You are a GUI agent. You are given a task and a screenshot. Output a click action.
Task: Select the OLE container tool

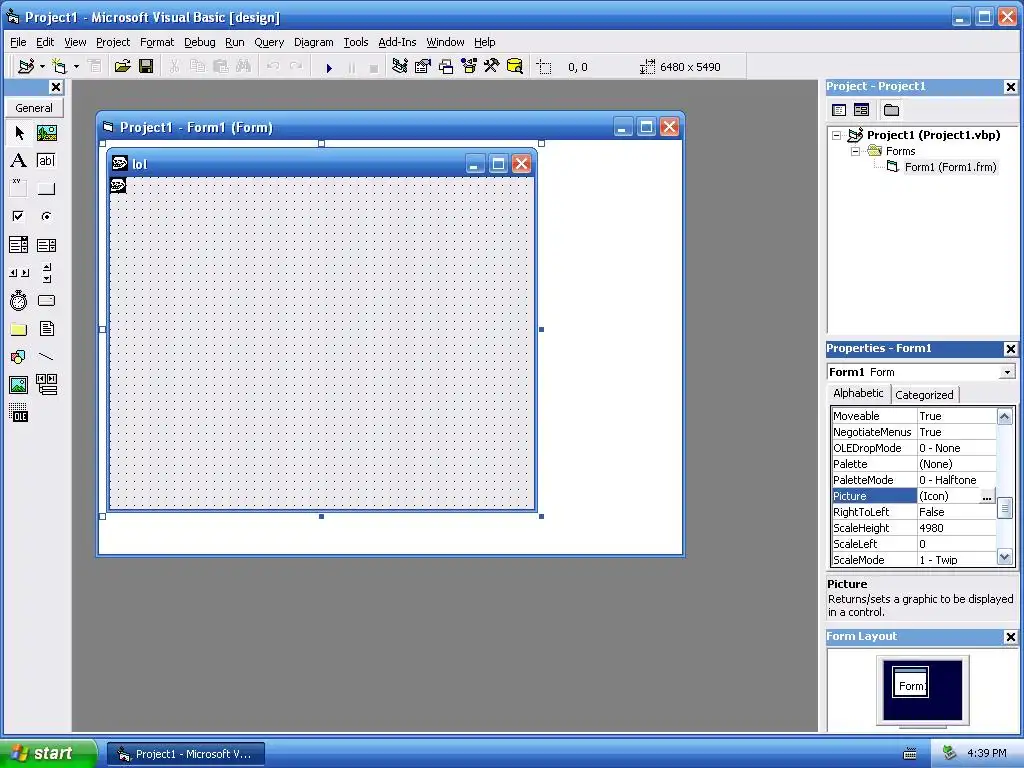pyautogui.click(x=19, y=413)
